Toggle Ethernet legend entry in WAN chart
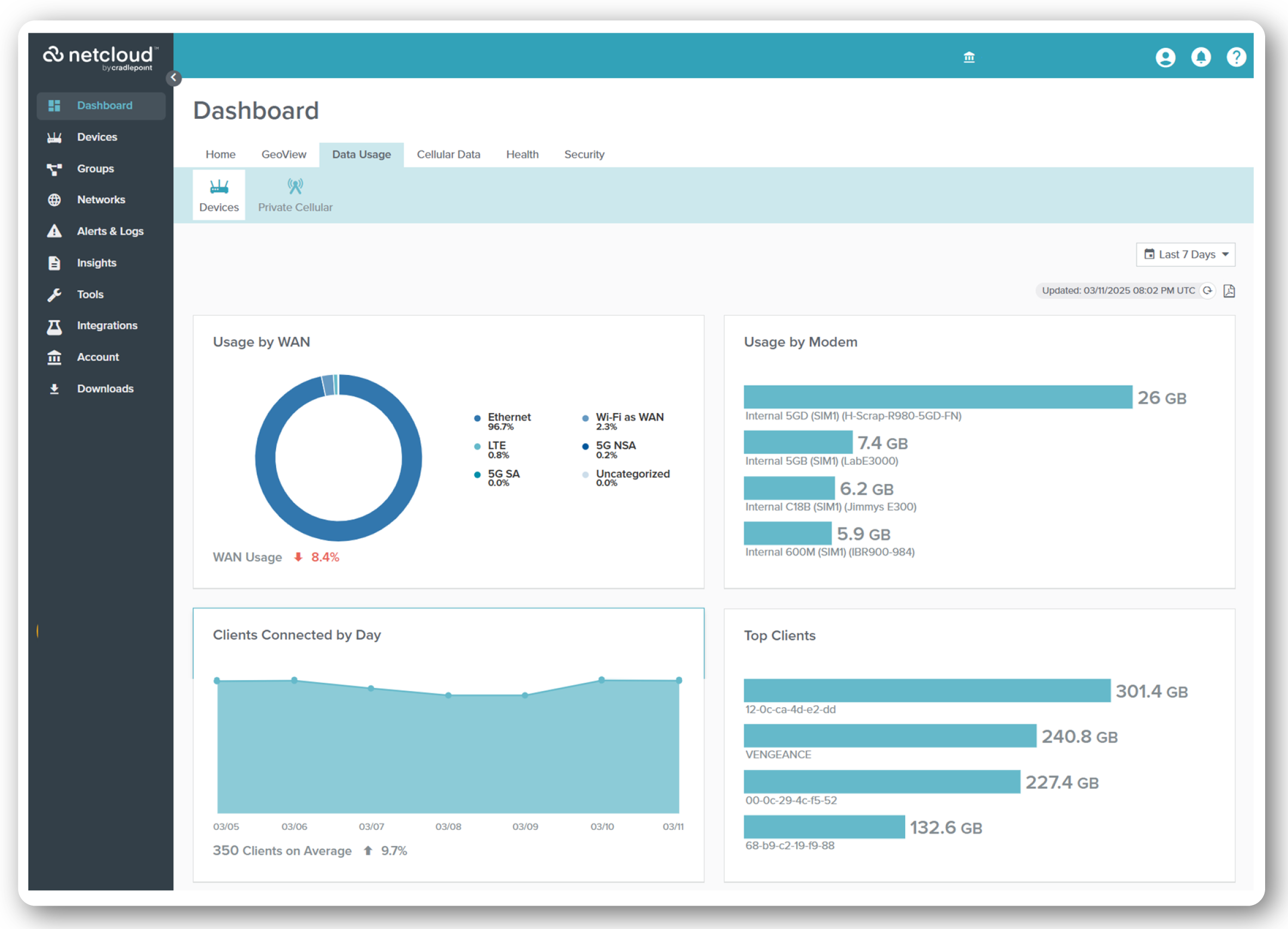The image size is (1288, 929). pyautogui.click(x=508, y=417)
